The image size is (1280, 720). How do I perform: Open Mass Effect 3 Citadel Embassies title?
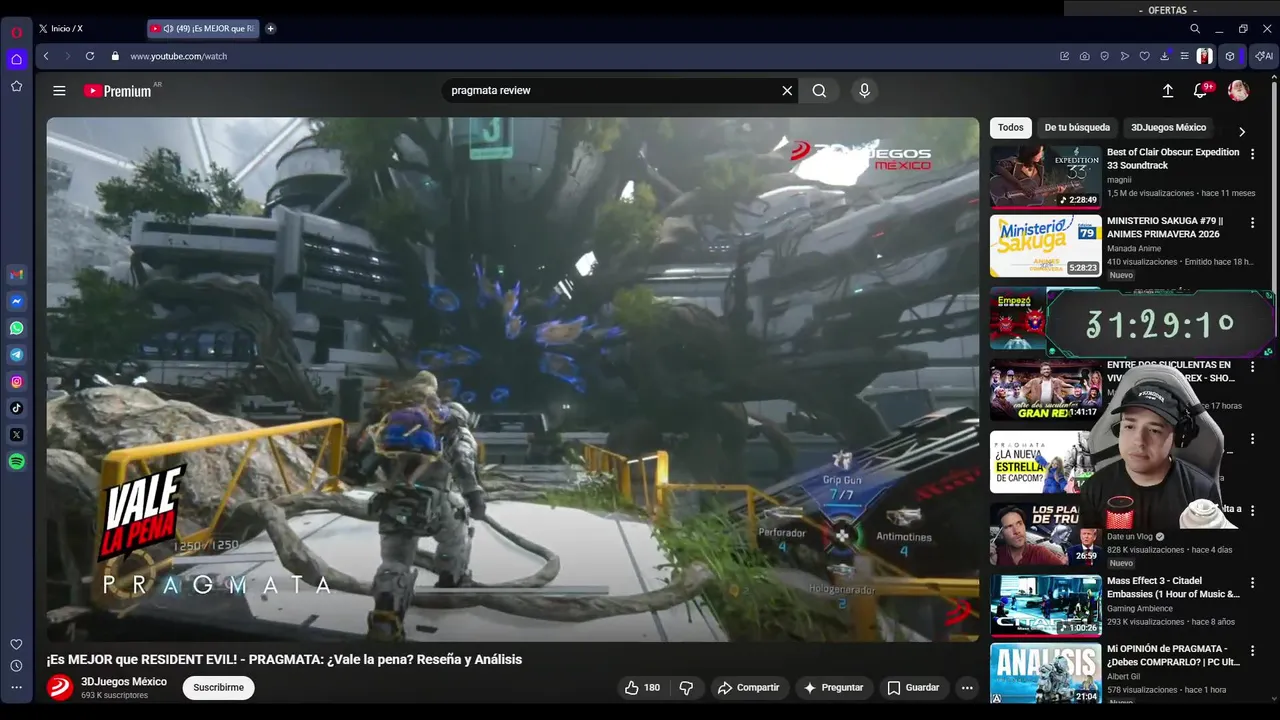tap(1173, 588)
